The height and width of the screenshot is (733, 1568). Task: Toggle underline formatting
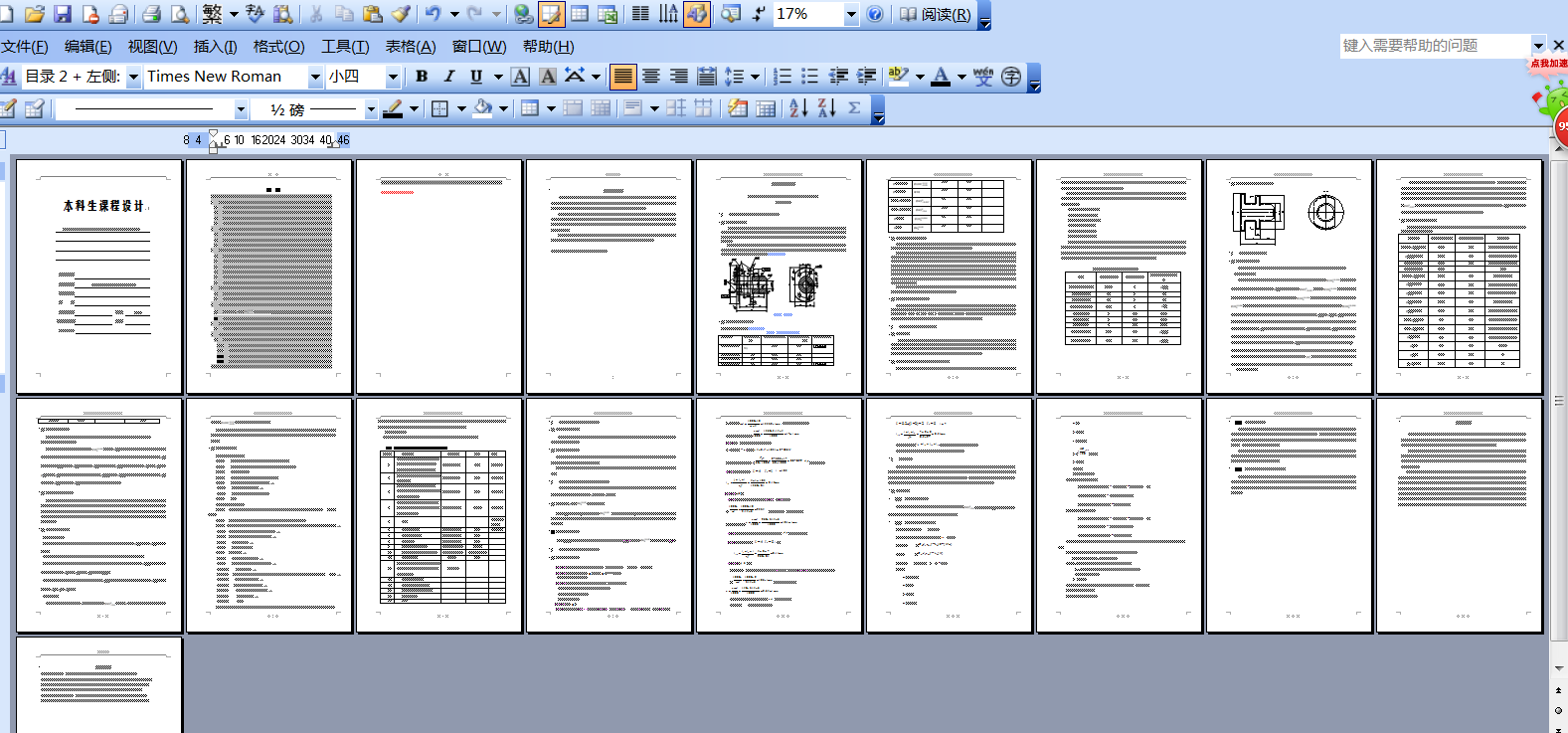(476, 77)
